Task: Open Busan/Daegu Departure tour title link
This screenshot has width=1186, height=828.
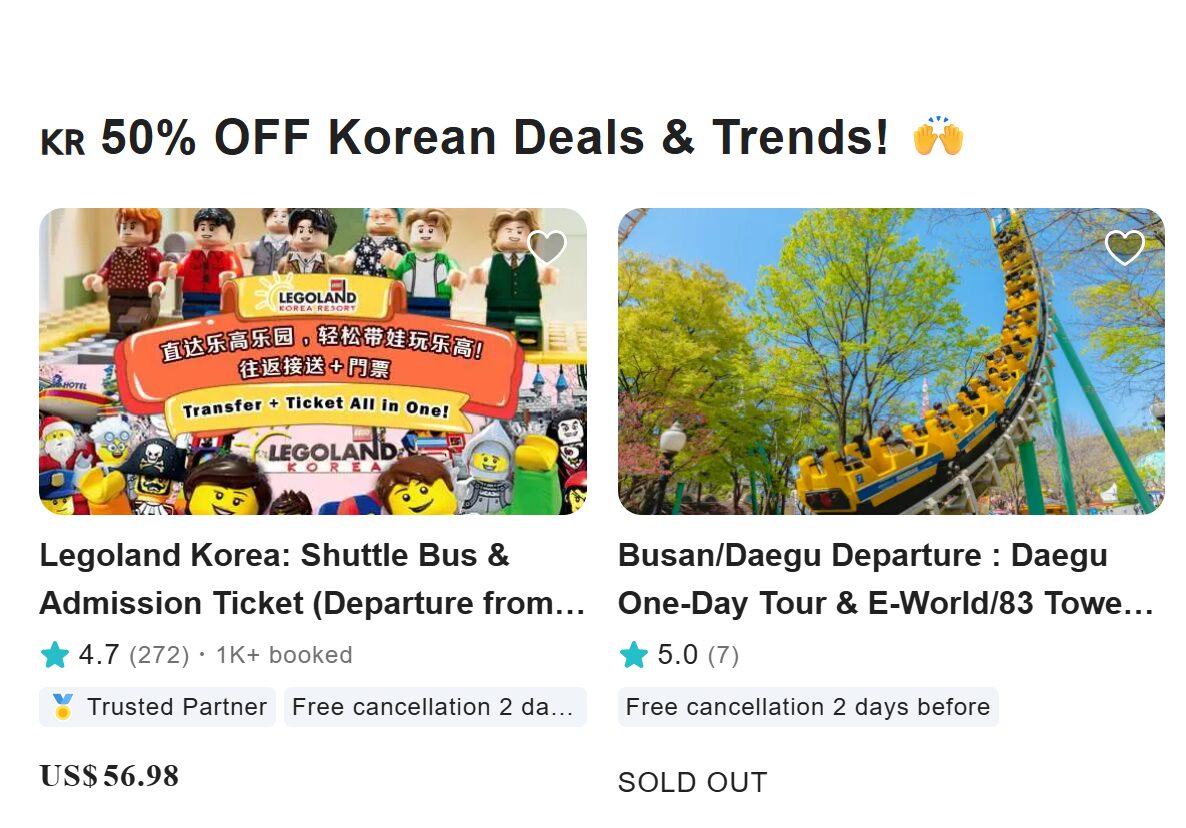Action: pos(885,579)
